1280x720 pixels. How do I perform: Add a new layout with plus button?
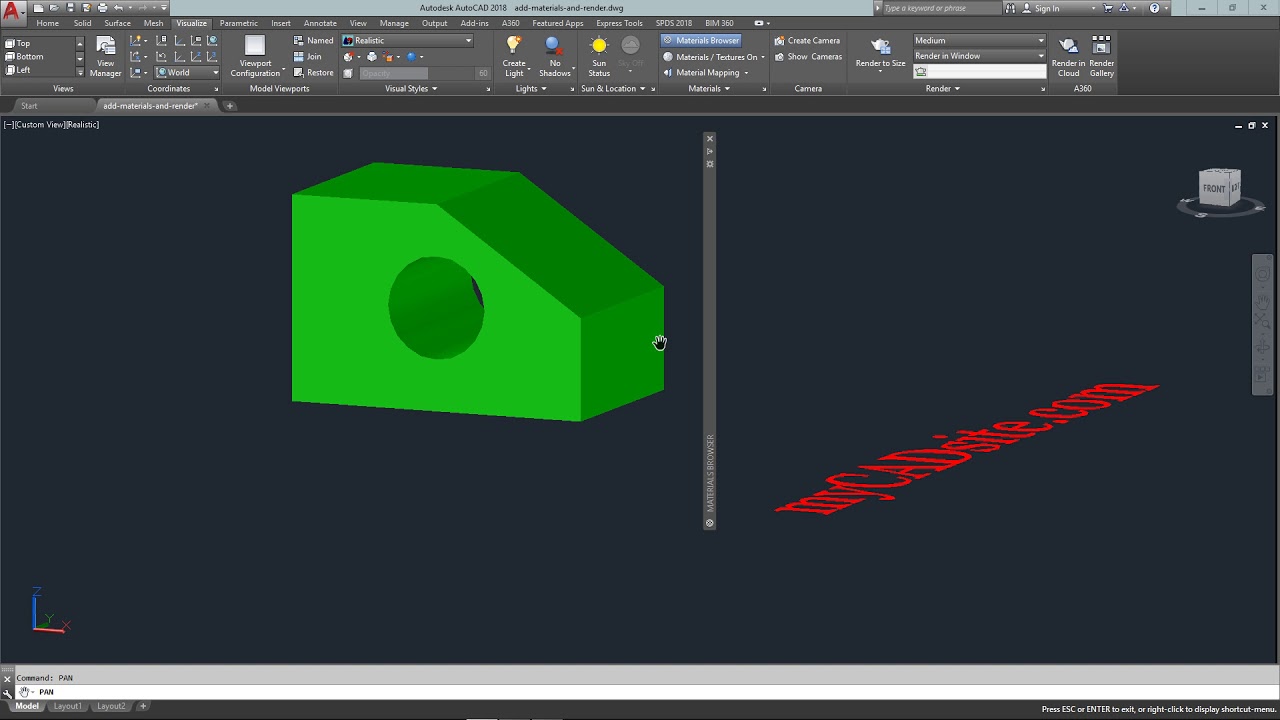coord(143,706)
